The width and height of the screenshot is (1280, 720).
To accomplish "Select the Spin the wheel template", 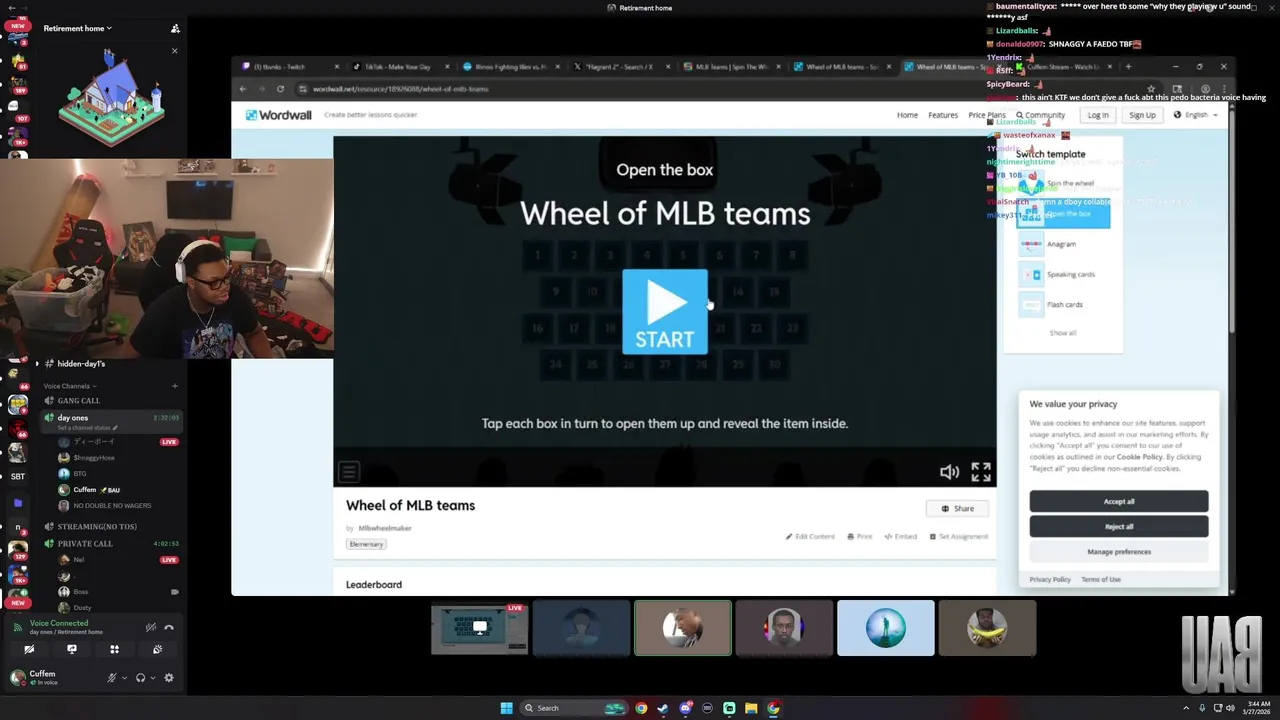I will point(1063,184).
